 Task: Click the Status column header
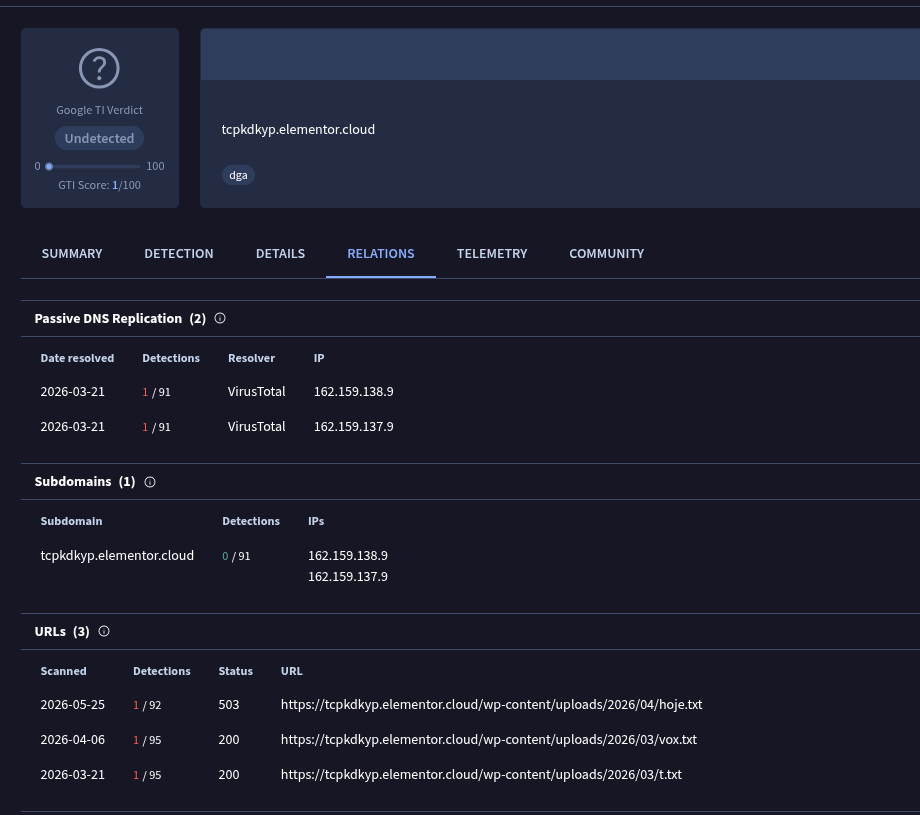tap(235, 671)
